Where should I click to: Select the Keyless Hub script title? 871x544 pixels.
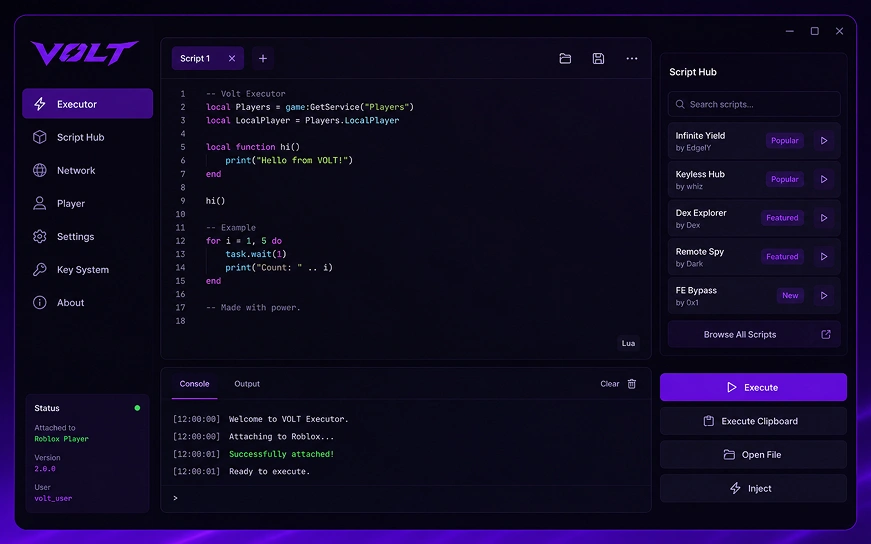coord(700,174)
